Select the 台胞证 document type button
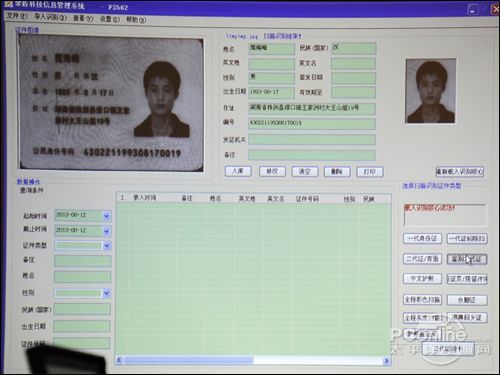 (467, 300)
